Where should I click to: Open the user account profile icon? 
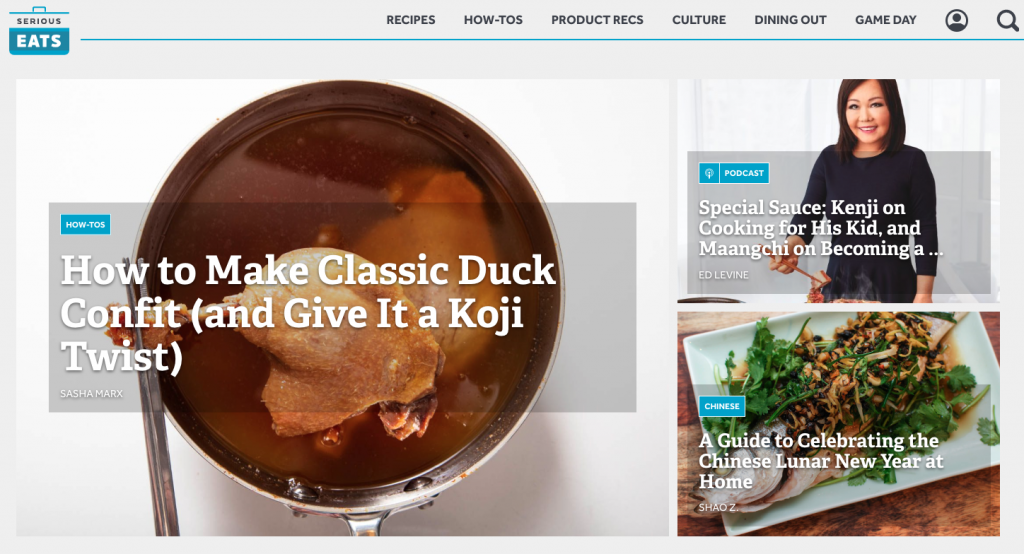(956, 20)
